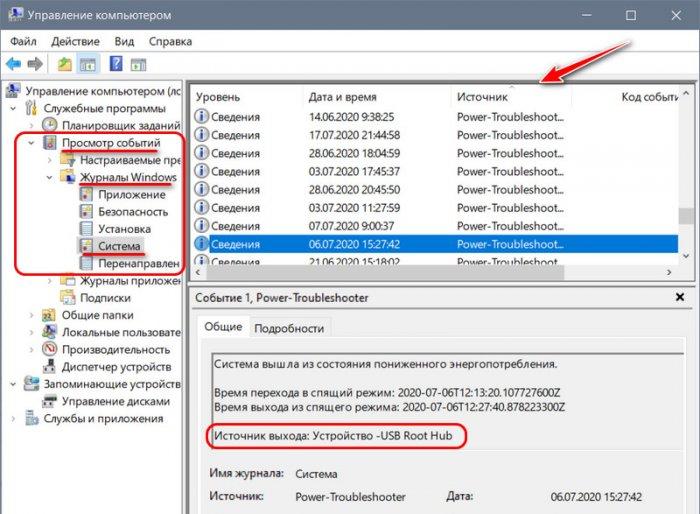The height and width of the screenshot is (514, 700).
Task: Select the Система log in tree
Action: pos(119,246)
